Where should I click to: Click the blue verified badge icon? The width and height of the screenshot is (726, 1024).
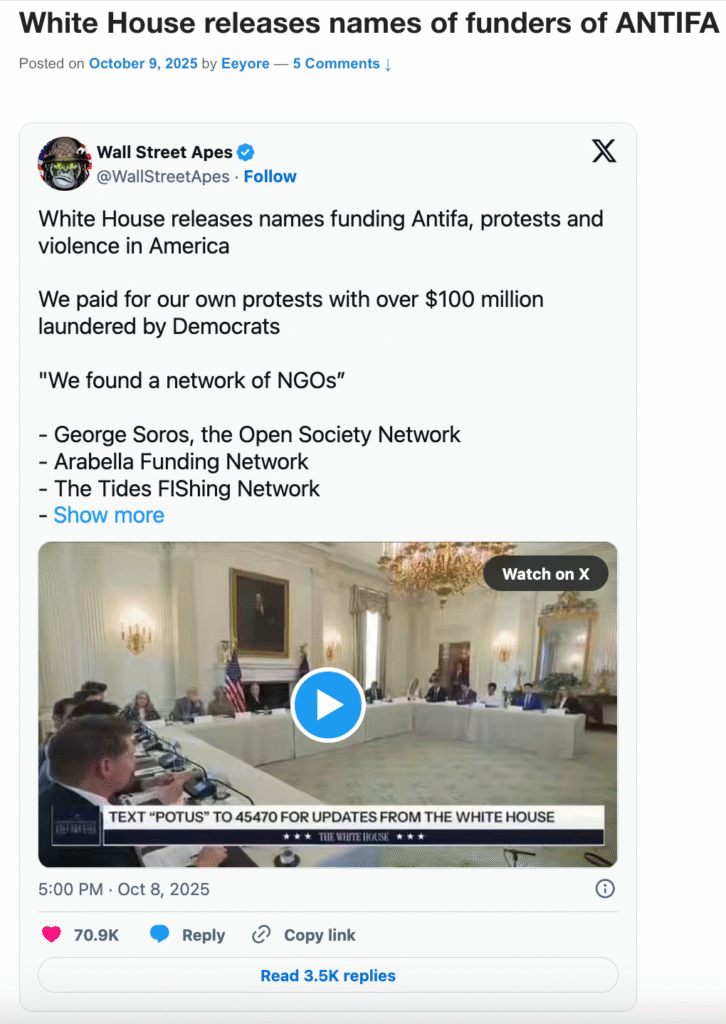246,152
